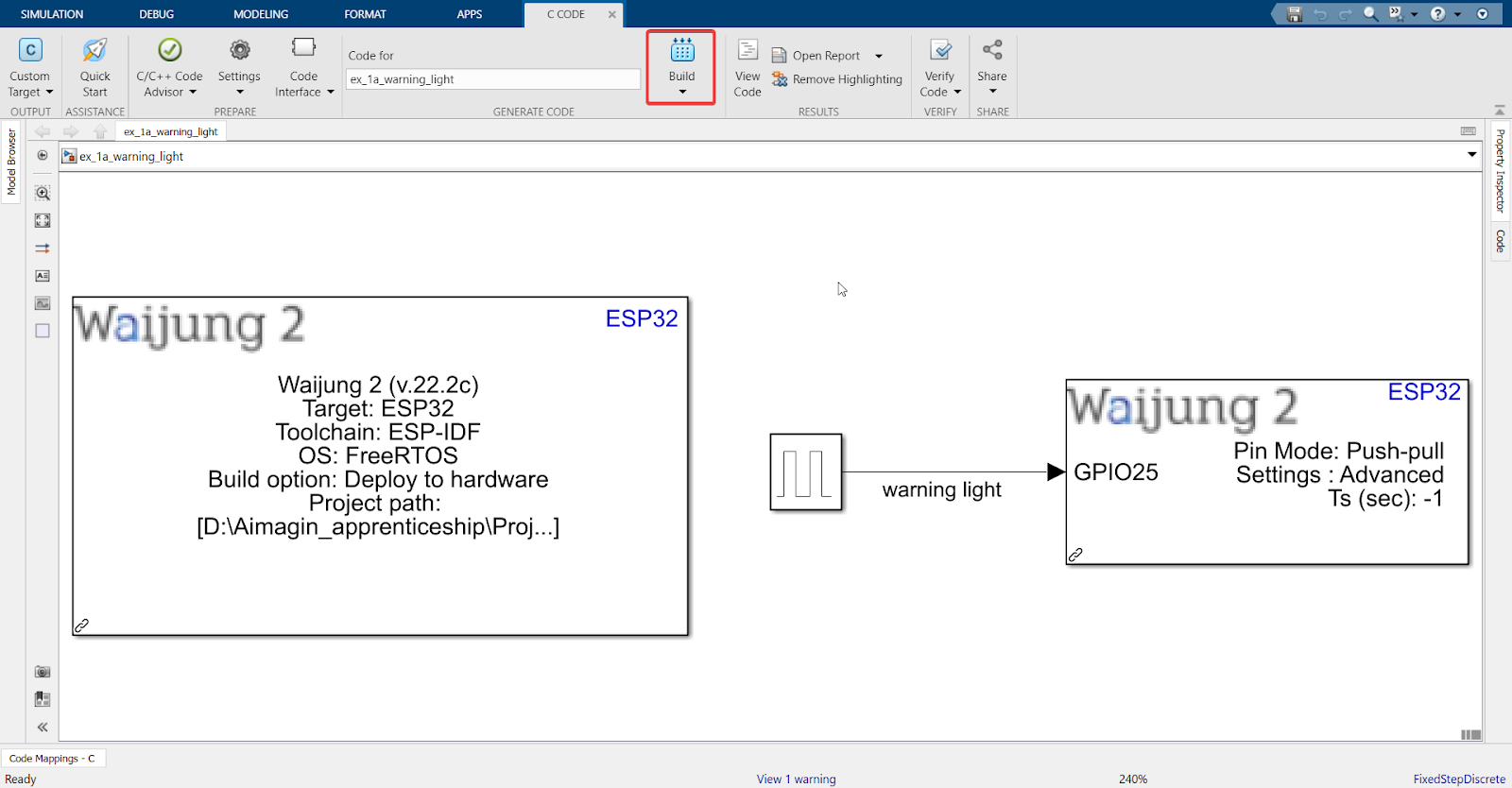This screenshot has height=788, width=1512.
Task: Click the 240% zoom level
Action: click(x=1133, y=779)
